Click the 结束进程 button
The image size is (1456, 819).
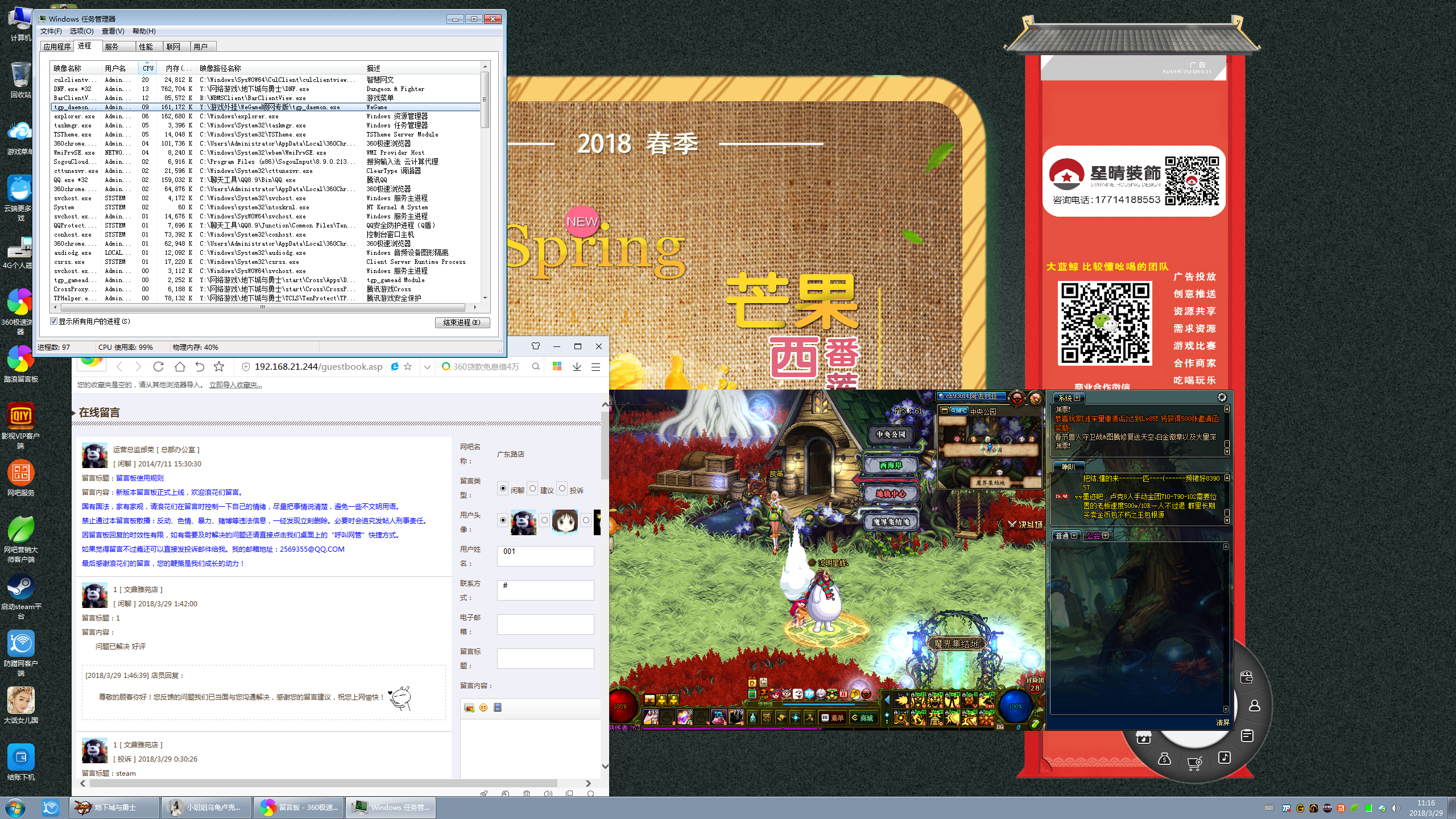coord(462,322)
